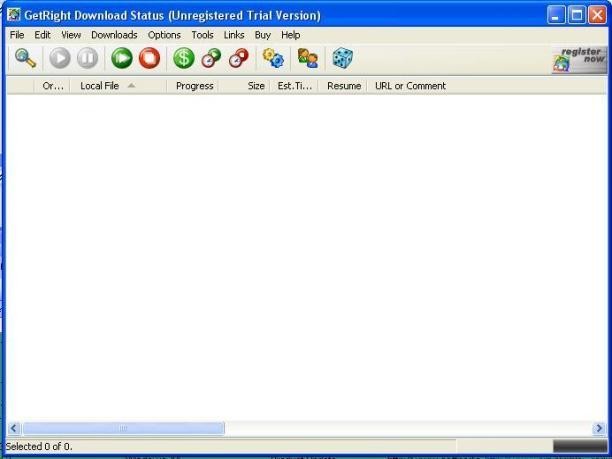The image size is (612, 459).
Task: Sort by Progress column header
Action: [193, 86]
